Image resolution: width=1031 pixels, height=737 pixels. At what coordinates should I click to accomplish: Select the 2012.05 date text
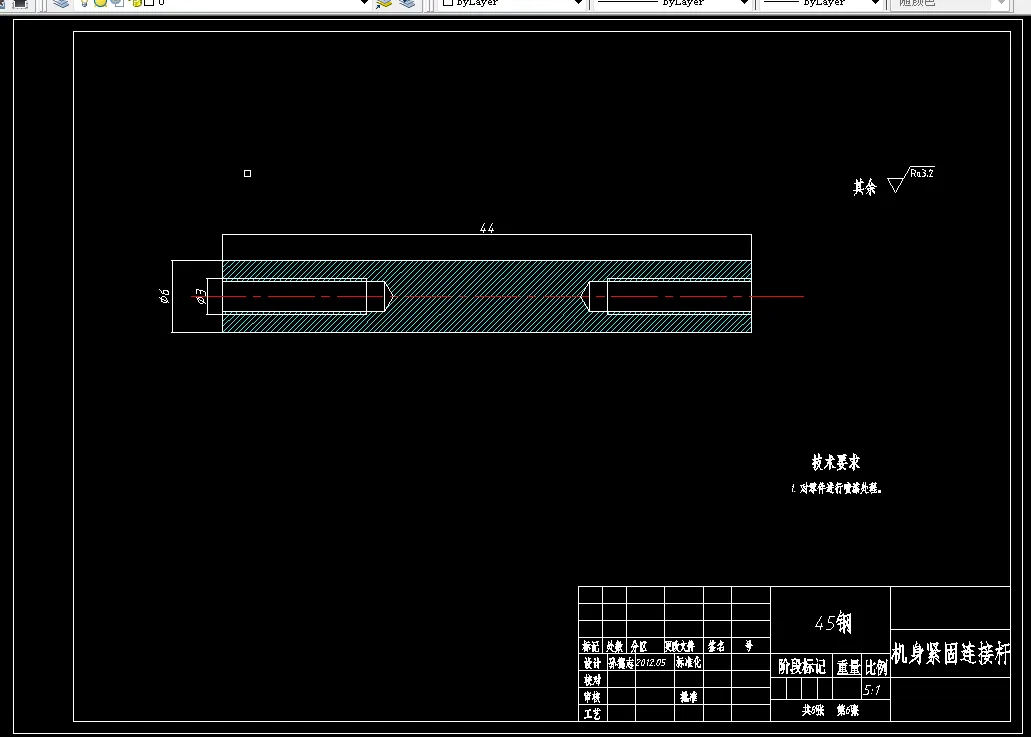click(650, 663)
